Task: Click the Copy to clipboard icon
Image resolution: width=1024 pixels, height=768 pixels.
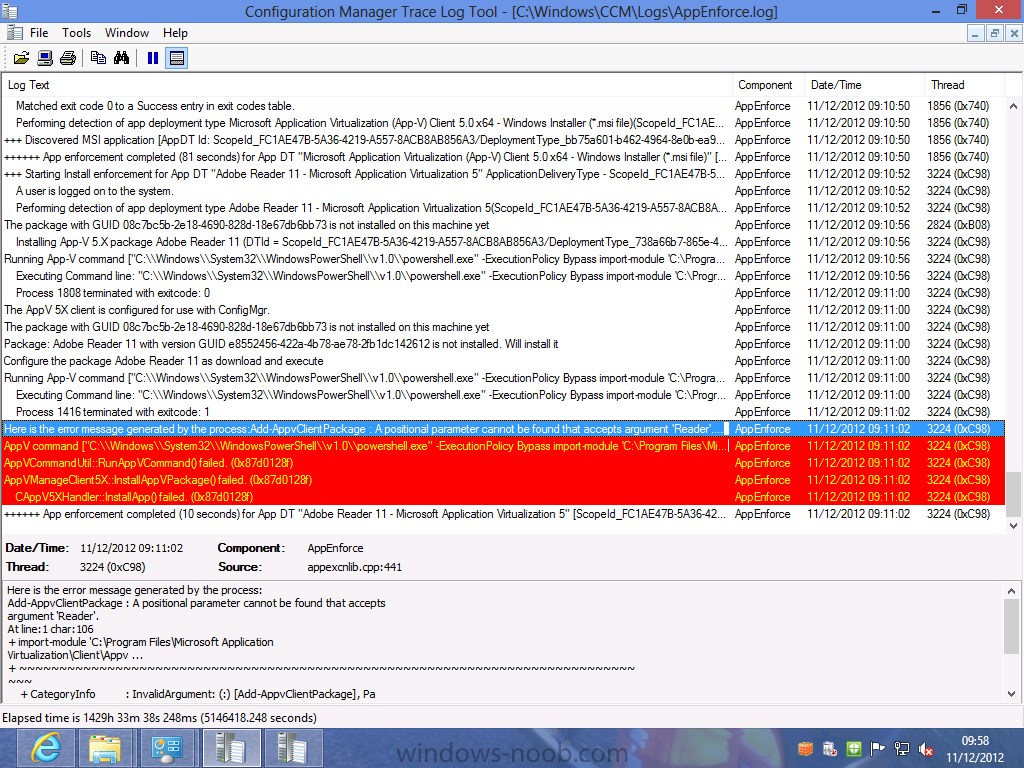Action: click(99, 58)
